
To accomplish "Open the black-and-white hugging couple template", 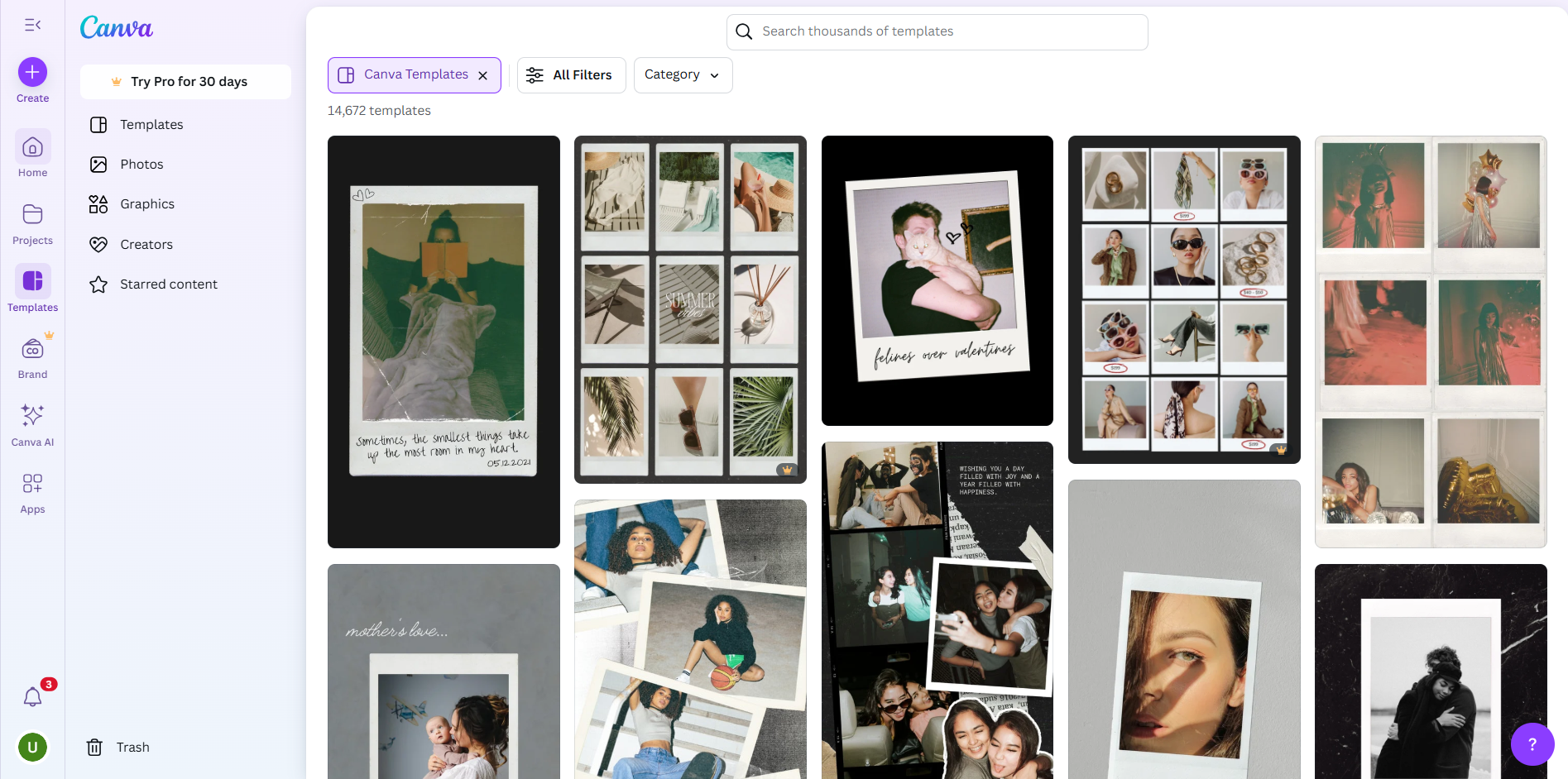I will coord(1431,671).
